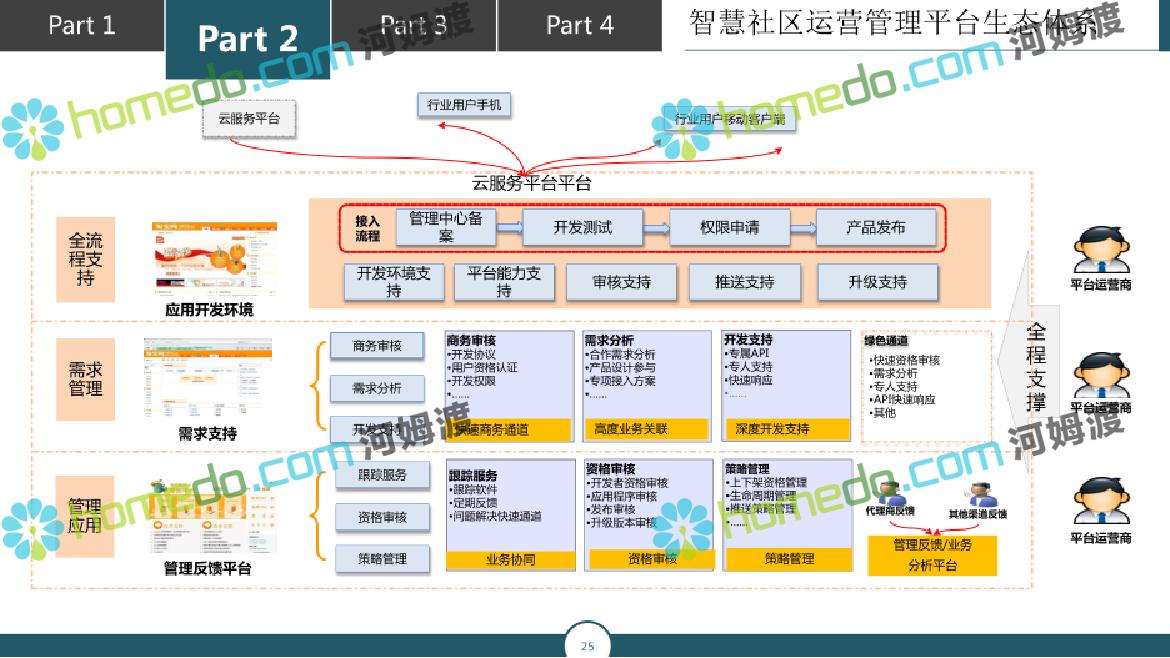Click the 行业用户手机 box

coord(463,105)
